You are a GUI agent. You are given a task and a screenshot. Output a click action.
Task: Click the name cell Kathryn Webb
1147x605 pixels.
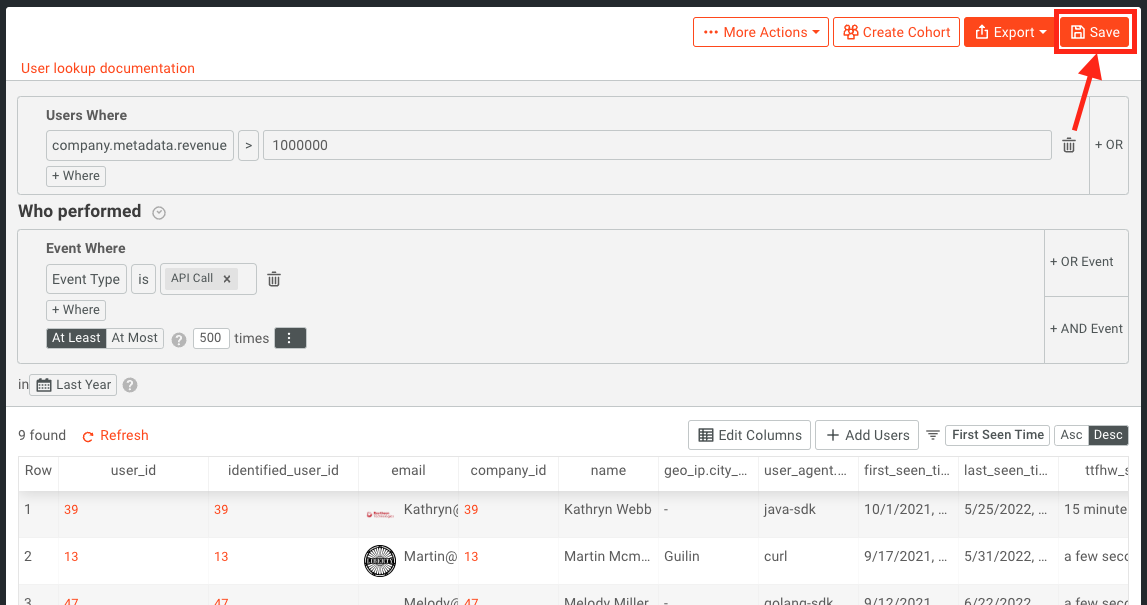(x=608, y=510)
